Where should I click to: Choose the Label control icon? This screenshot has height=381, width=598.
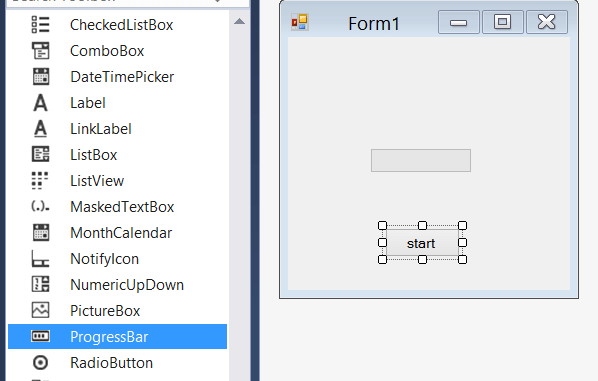[40, 103]
